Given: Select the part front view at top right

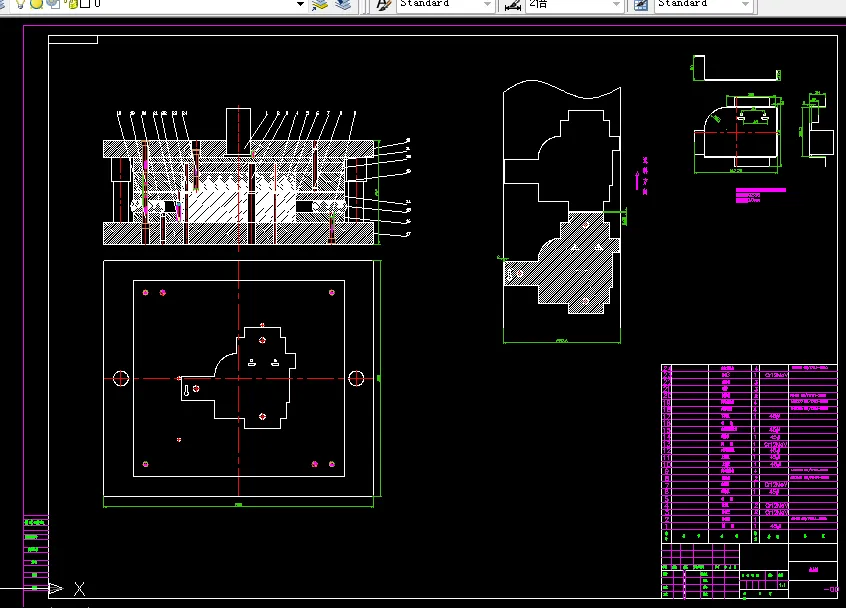Looking at the screenshot, I should (x=737, y=131).
